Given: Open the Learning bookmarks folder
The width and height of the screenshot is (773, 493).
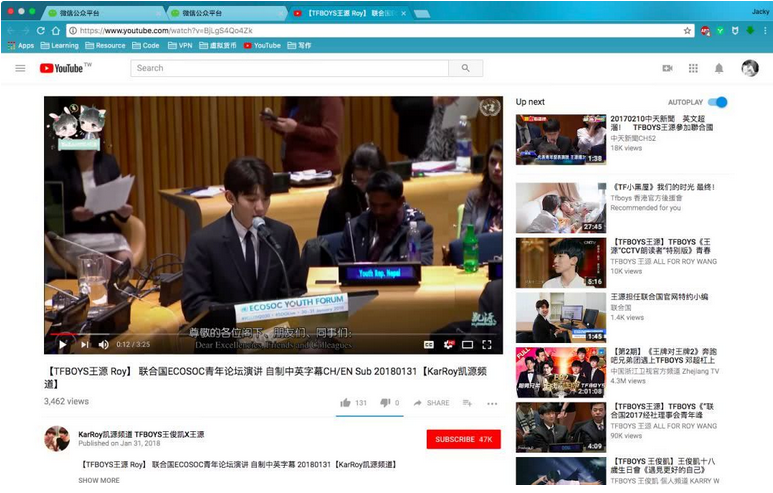Looking at the screenshot, I should [60, 45].
